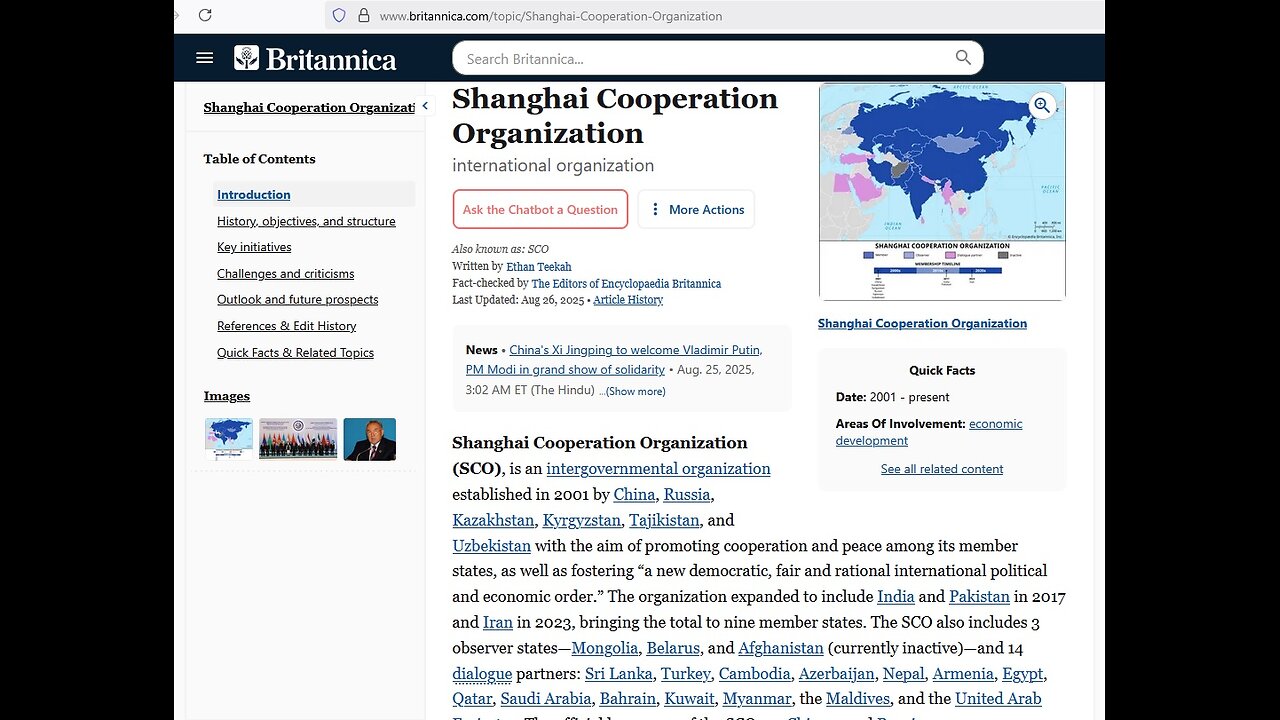Open the Myanmar link
The width and height of the screenshot is (1280, 720).
coord(757,699)
